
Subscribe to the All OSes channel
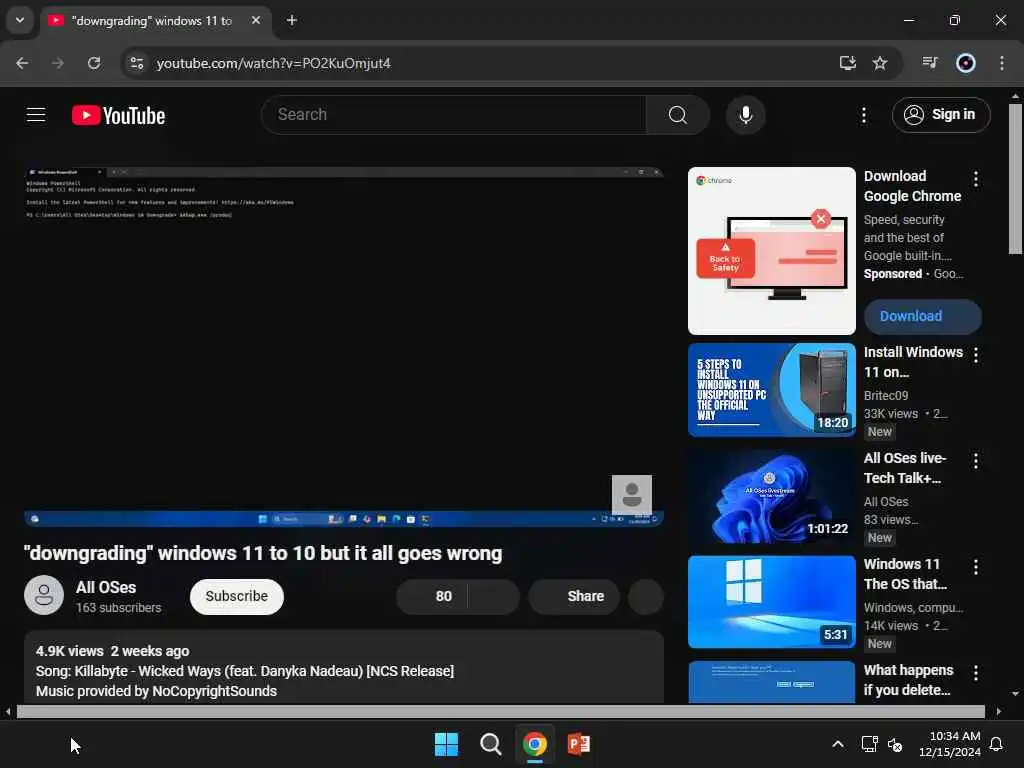pos(236,596)
